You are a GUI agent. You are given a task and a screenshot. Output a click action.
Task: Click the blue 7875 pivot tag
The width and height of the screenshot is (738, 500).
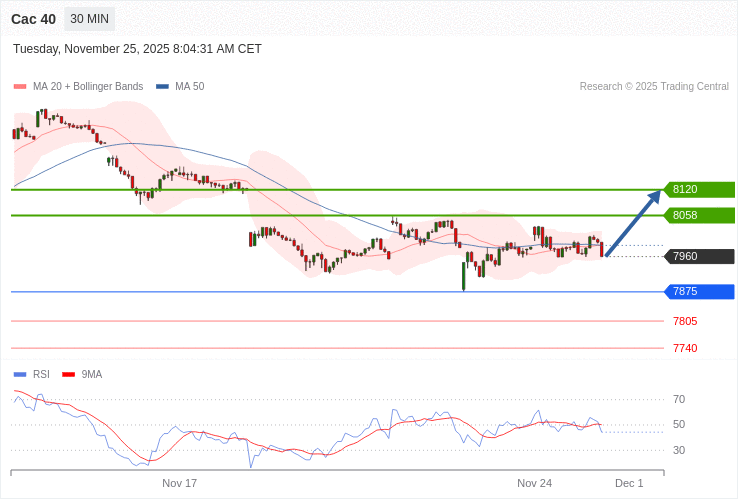click(x=699, y=291)
